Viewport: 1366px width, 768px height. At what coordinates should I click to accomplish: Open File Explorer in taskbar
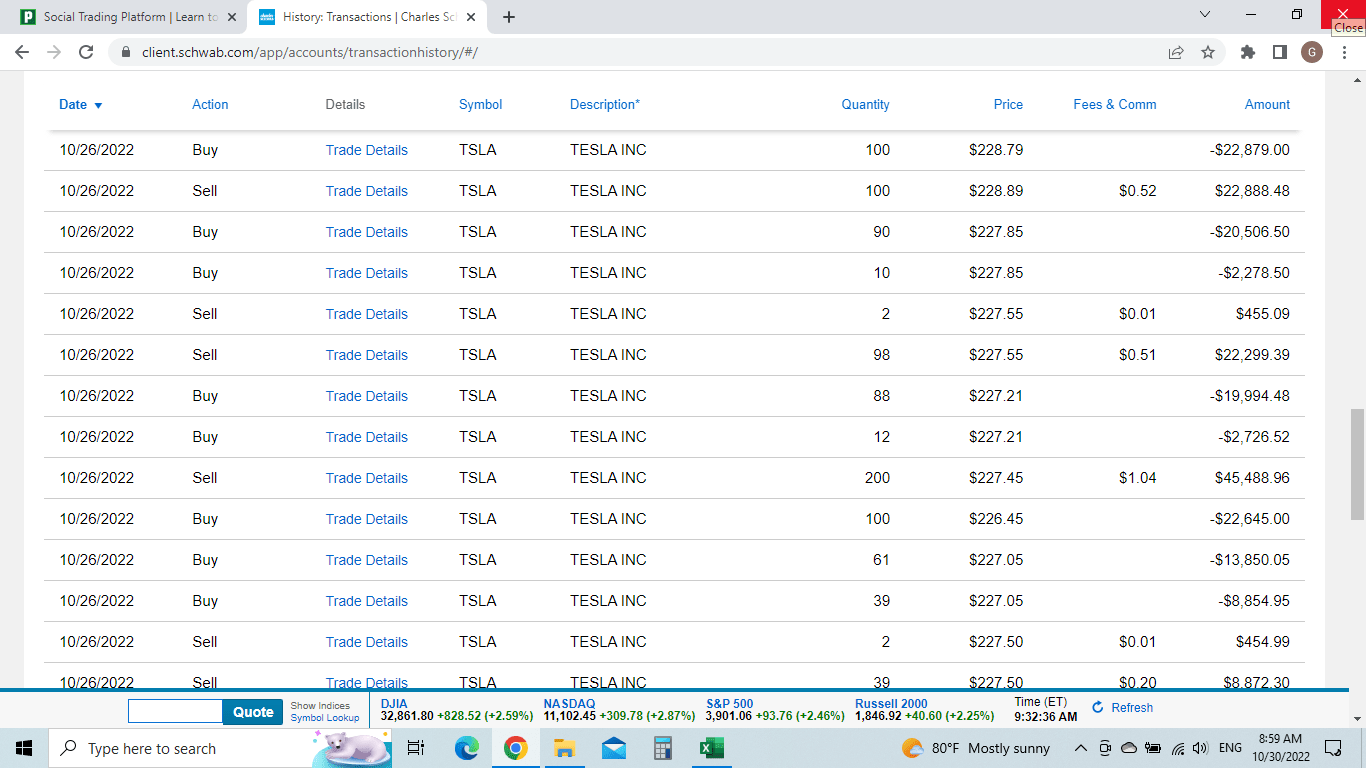click(564, 748)
